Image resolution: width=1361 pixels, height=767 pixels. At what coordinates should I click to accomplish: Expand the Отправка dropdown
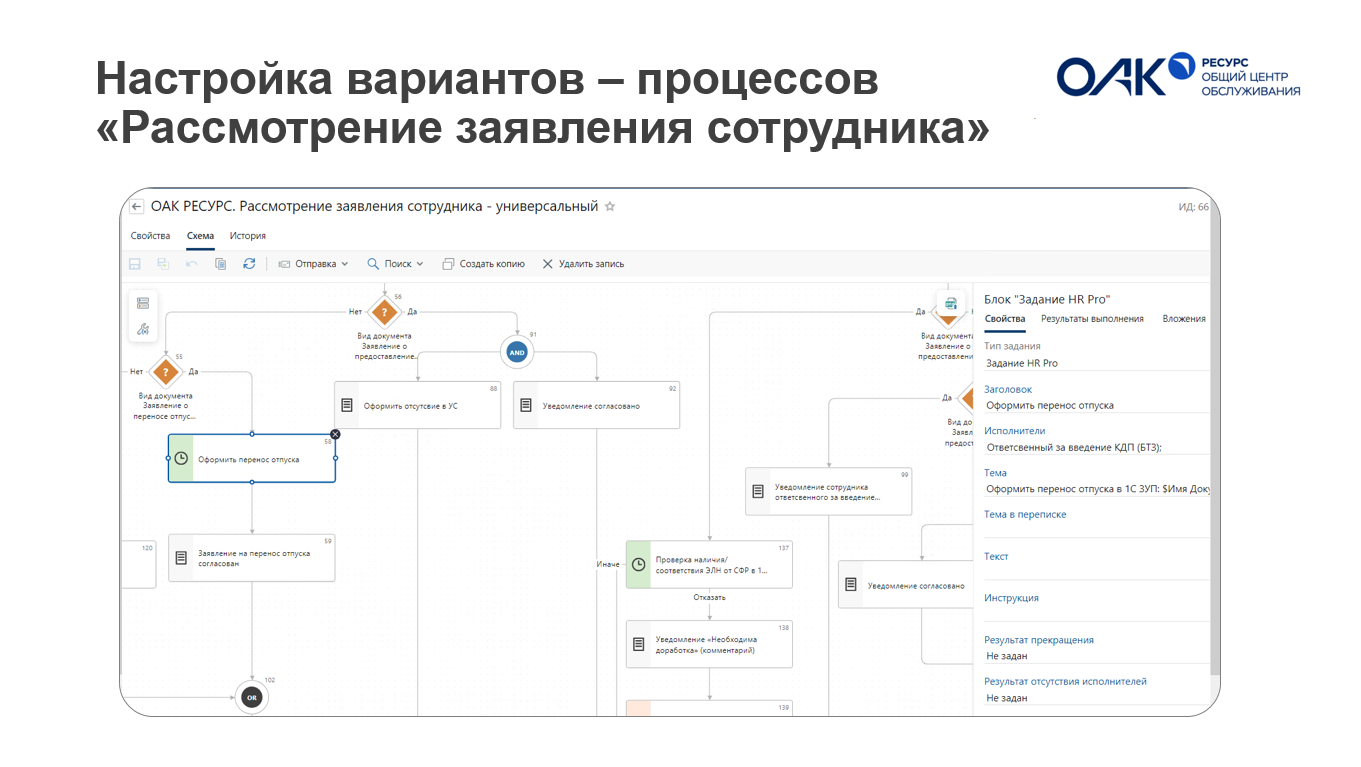[x=313, y=264]
